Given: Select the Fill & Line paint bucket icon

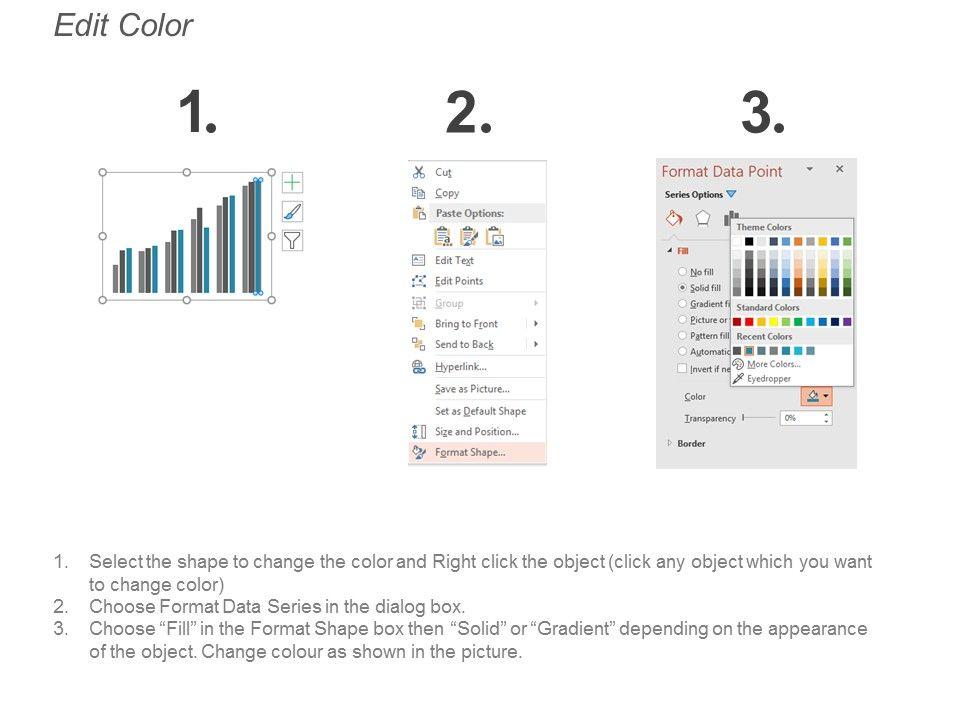Looking at the screenshot, I should (674, 219).
